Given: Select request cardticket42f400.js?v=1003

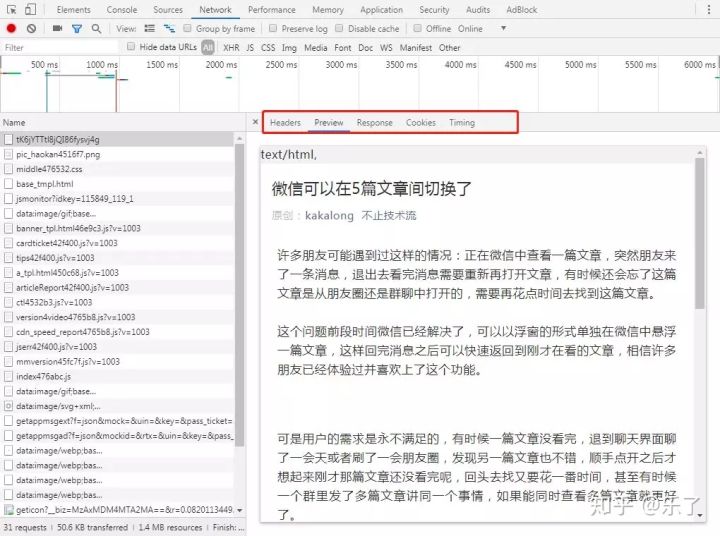Looking at the screenshot, I should (117, 243).
